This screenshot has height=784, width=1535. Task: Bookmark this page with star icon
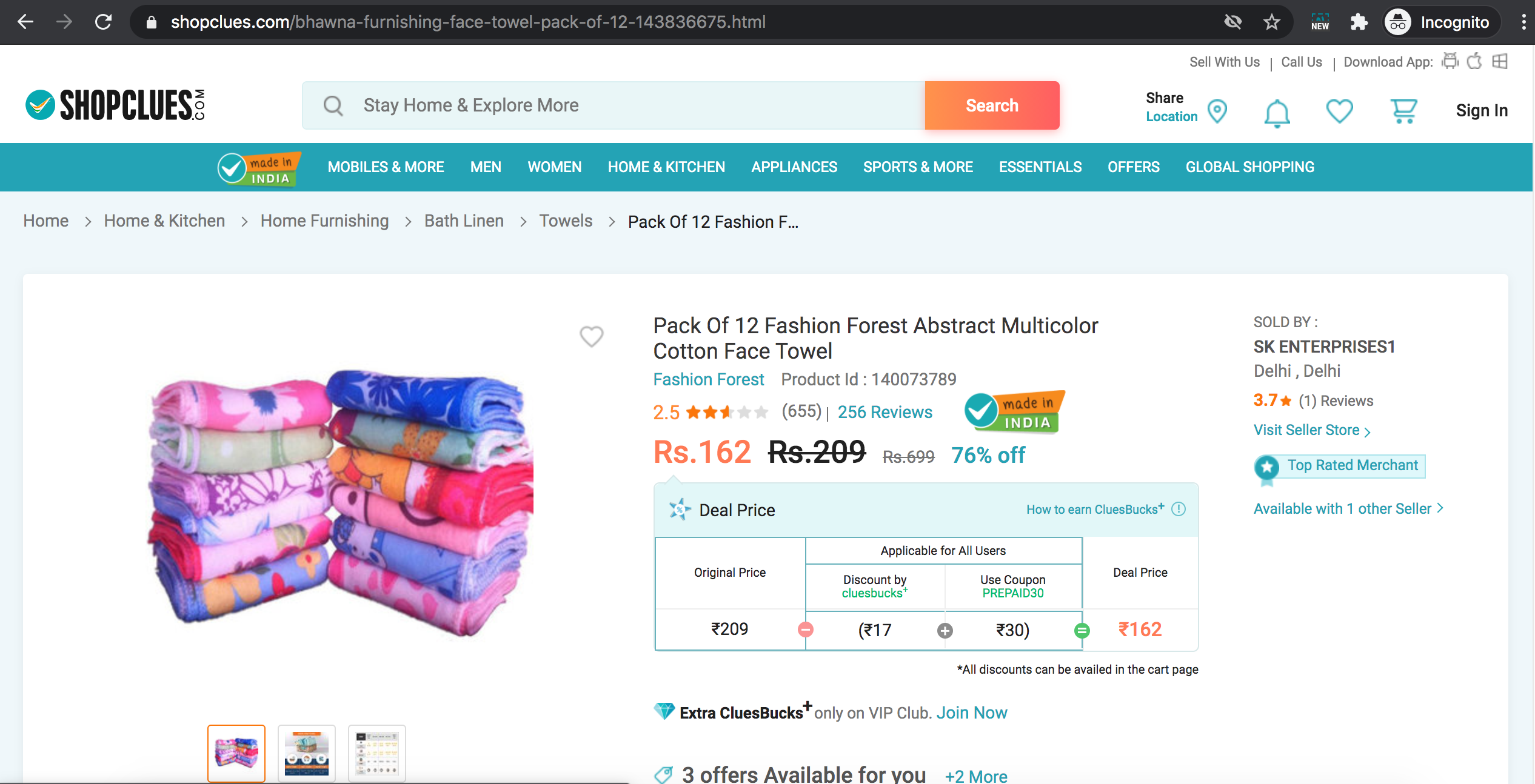click(x=1271, y=22)
